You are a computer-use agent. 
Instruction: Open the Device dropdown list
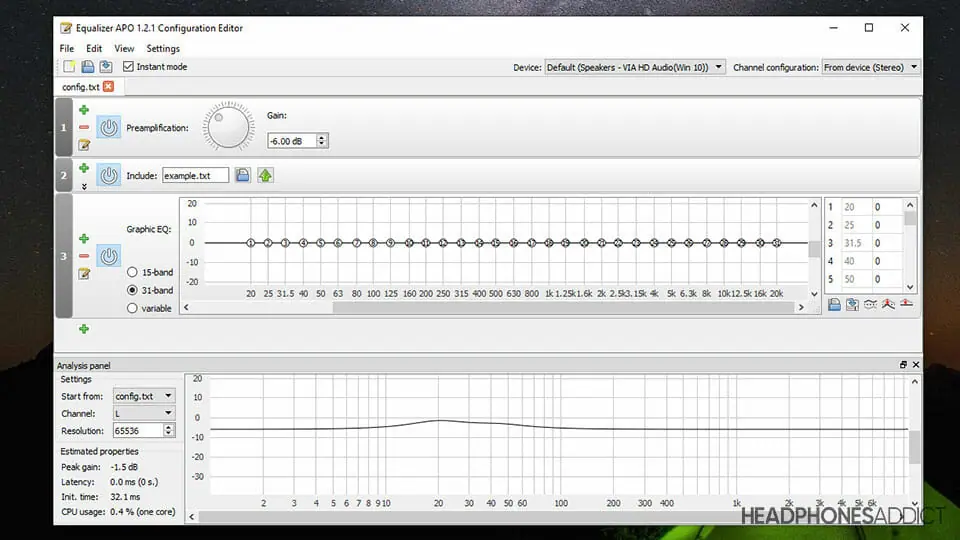[634, 67]
